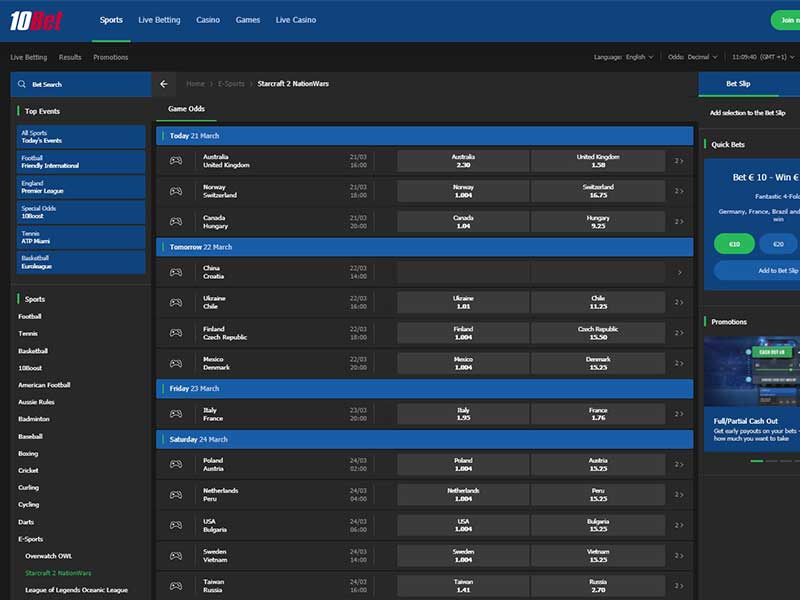Click Add to Bet Slip button
Screen dimensions: 800x600
(x=757, y=270)
